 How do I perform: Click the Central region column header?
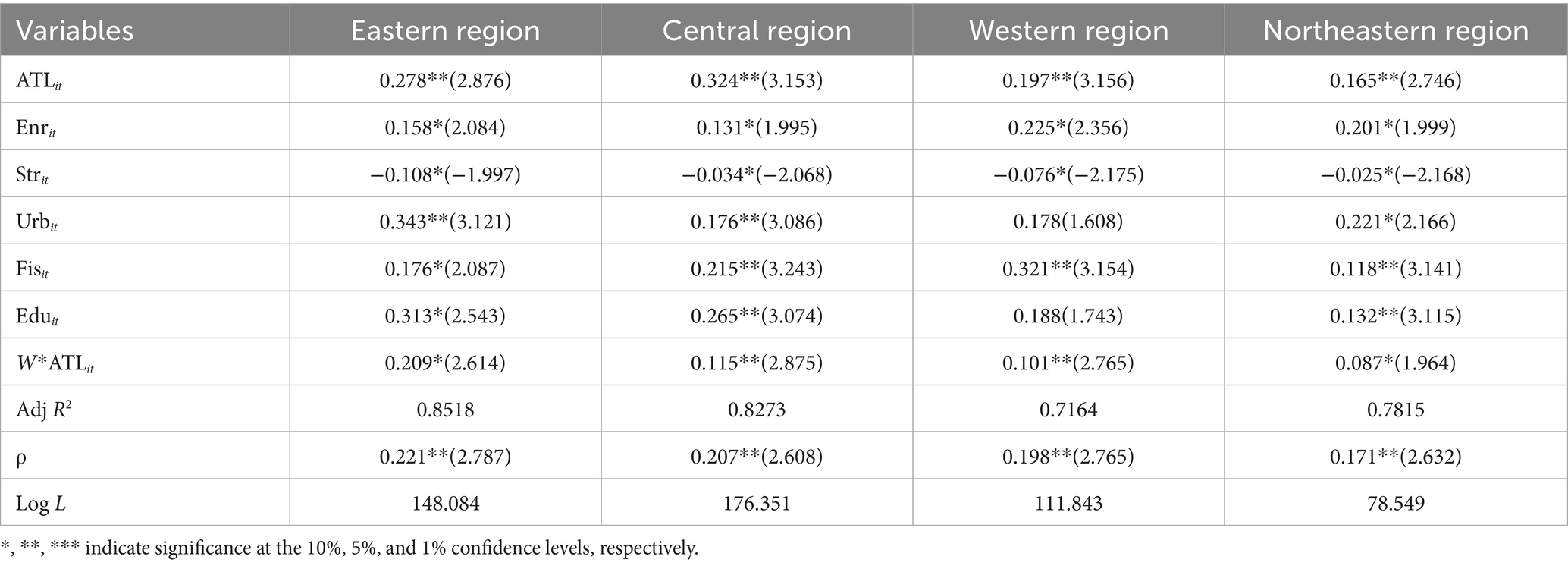click(x=757, y=31)
